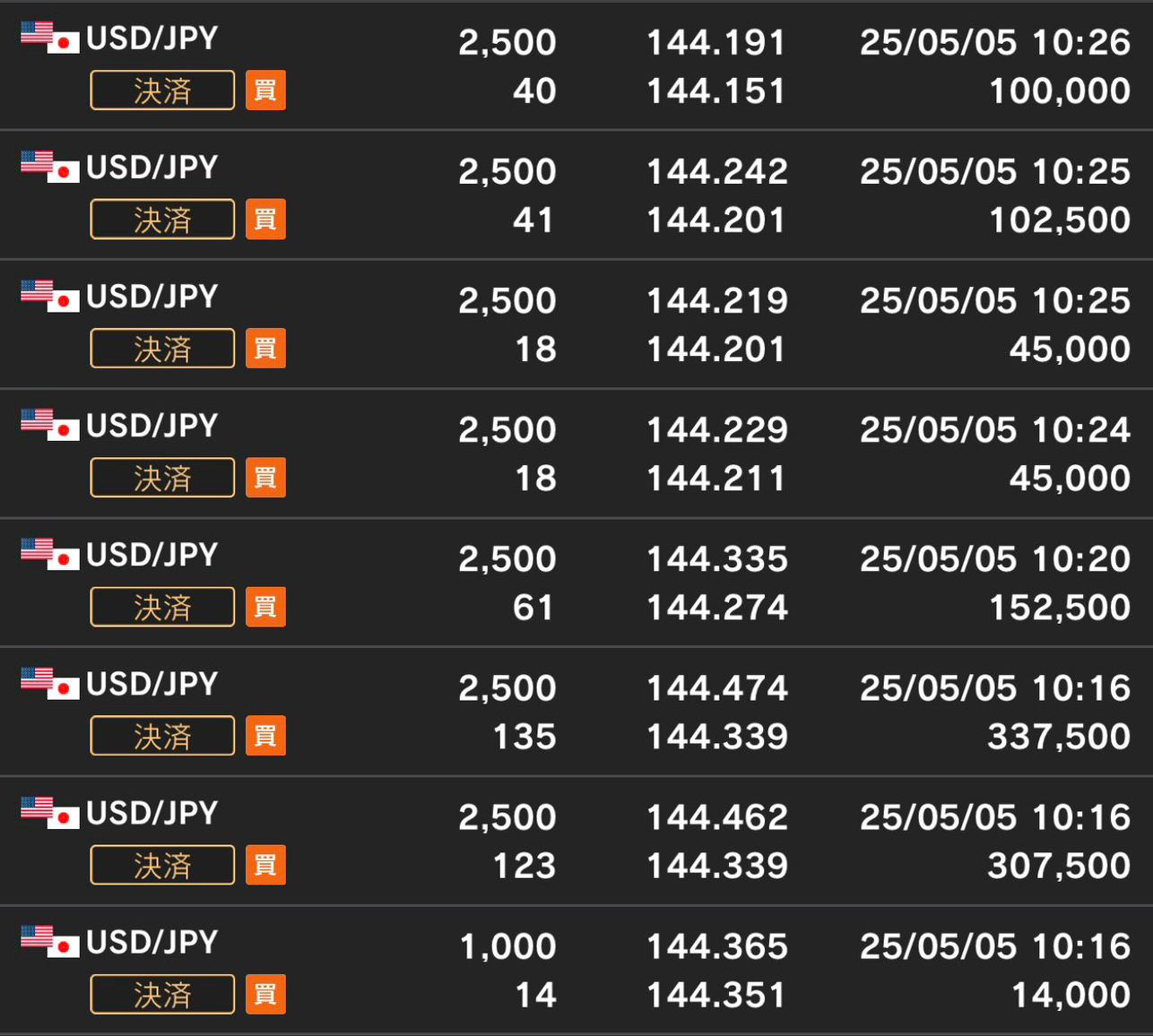Click the flag icon on the 144.474 position row

pyautogui.click(x=50, y=683)
